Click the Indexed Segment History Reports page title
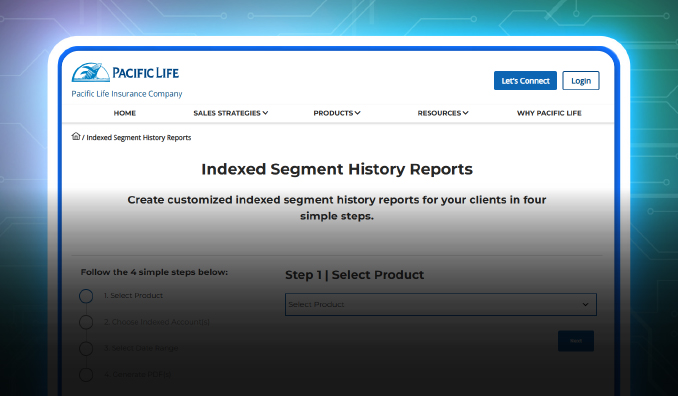This screenshot has height=396, width=678. coord(337,169)
